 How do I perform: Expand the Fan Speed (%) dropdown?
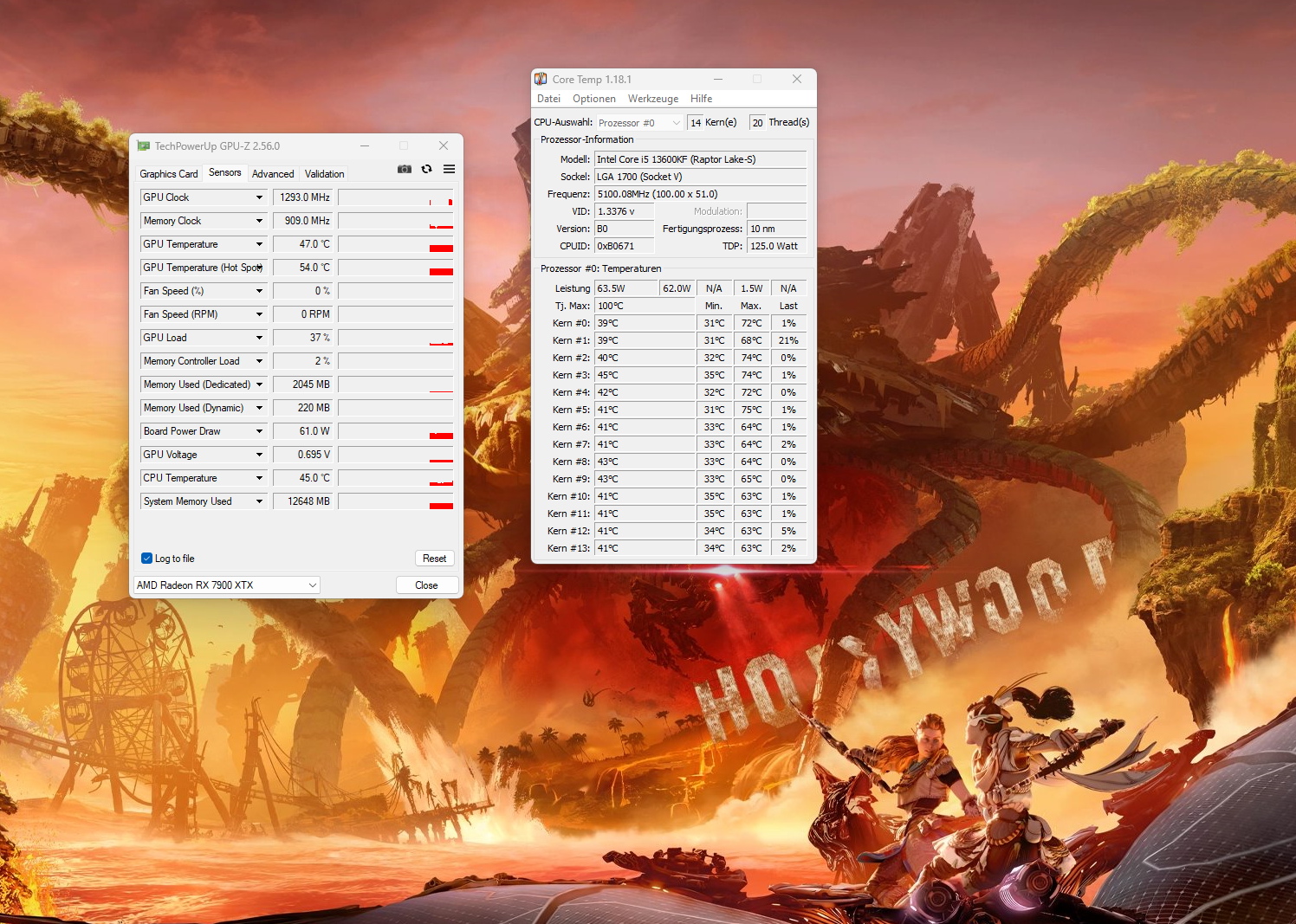coord(259,291)
